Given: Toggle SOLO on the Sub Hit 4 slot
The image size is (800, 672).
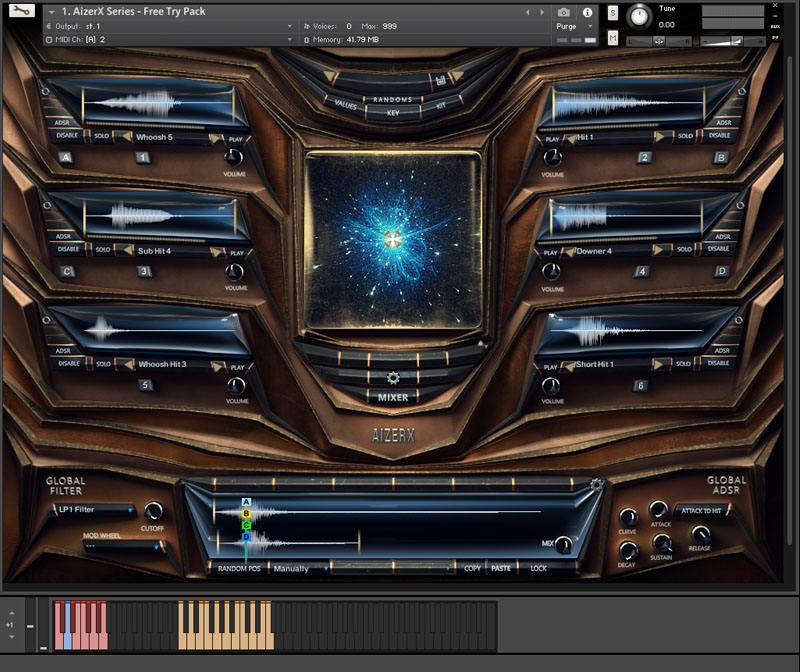Looking at the screenshot, I should click(102, 249).
